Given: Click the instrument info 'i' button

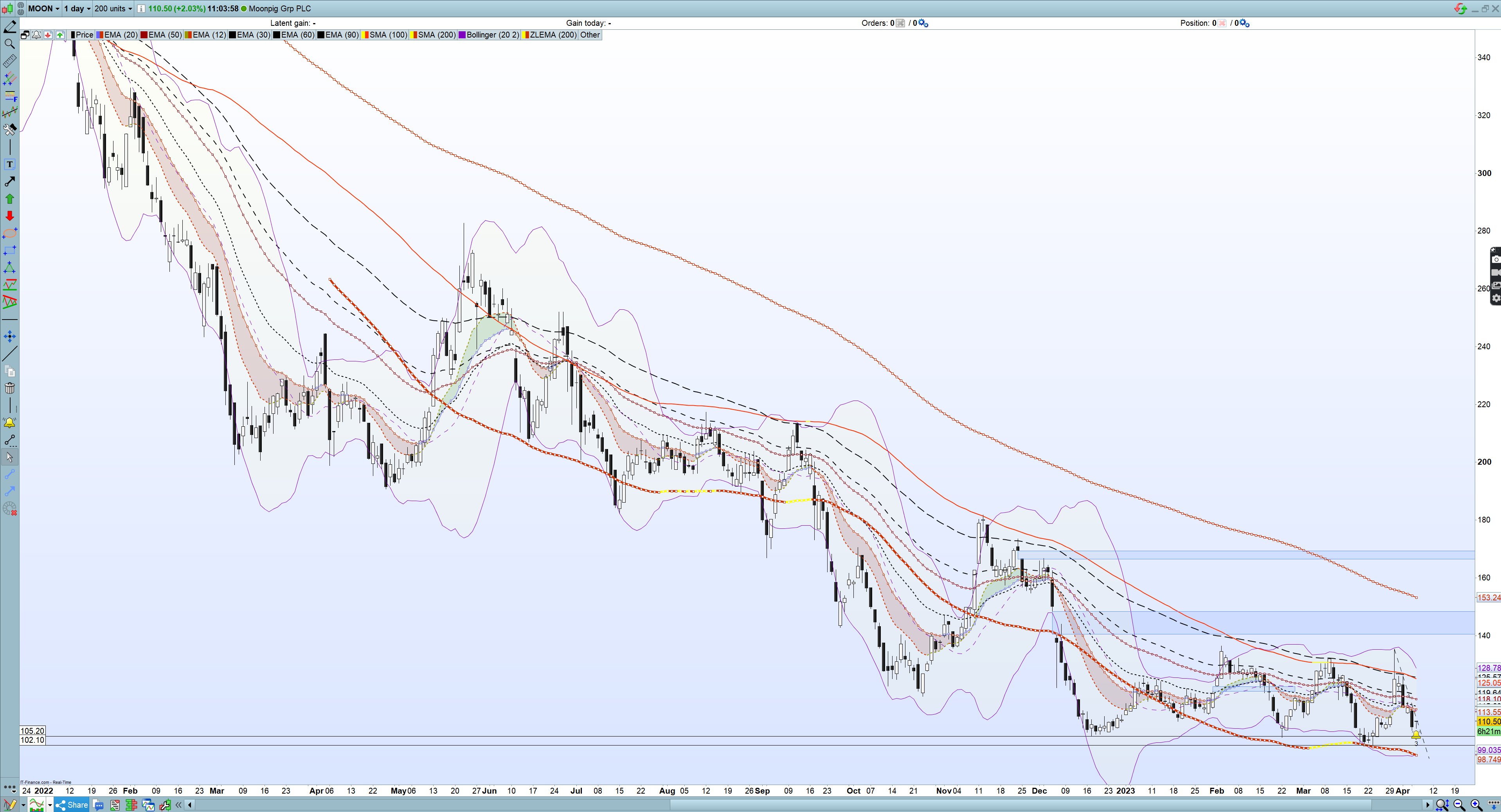Looking at the screenshot, I should coord(141,8).
